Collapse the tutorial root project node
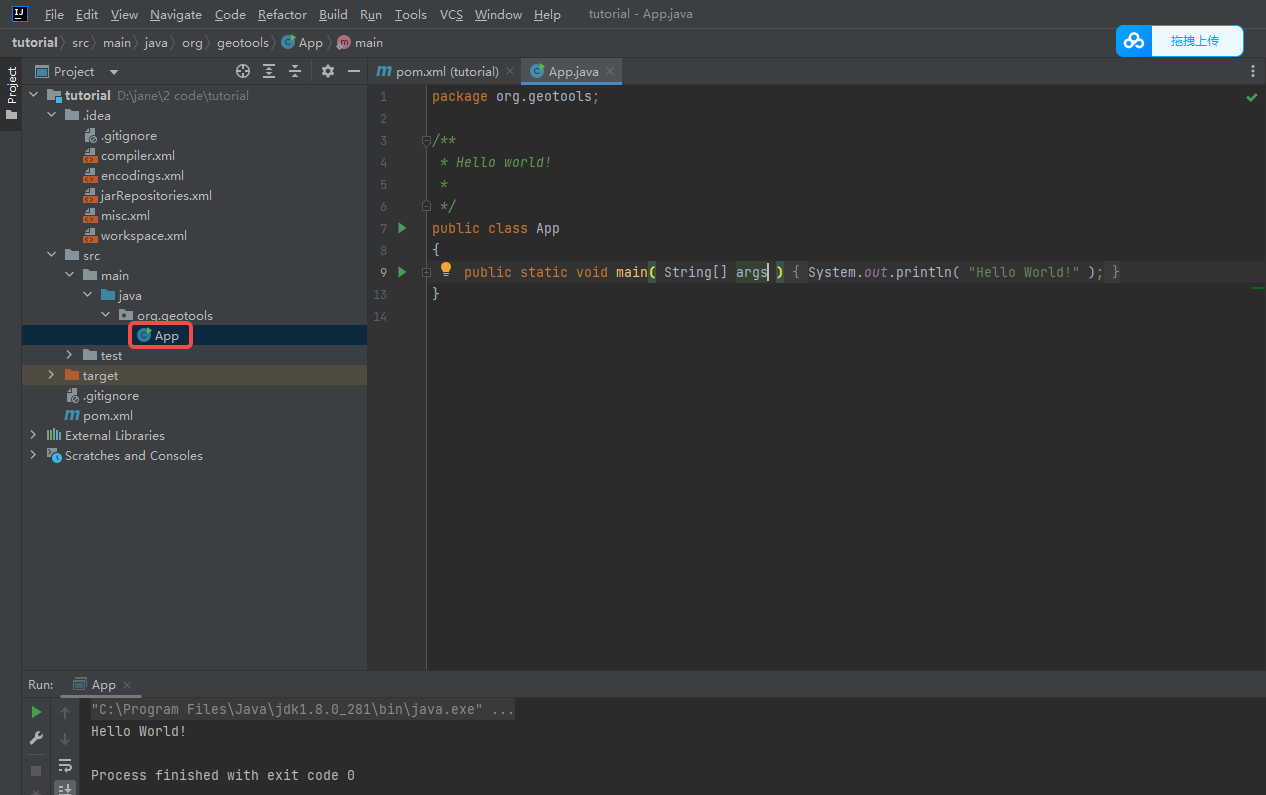 [x=34, y=95]
